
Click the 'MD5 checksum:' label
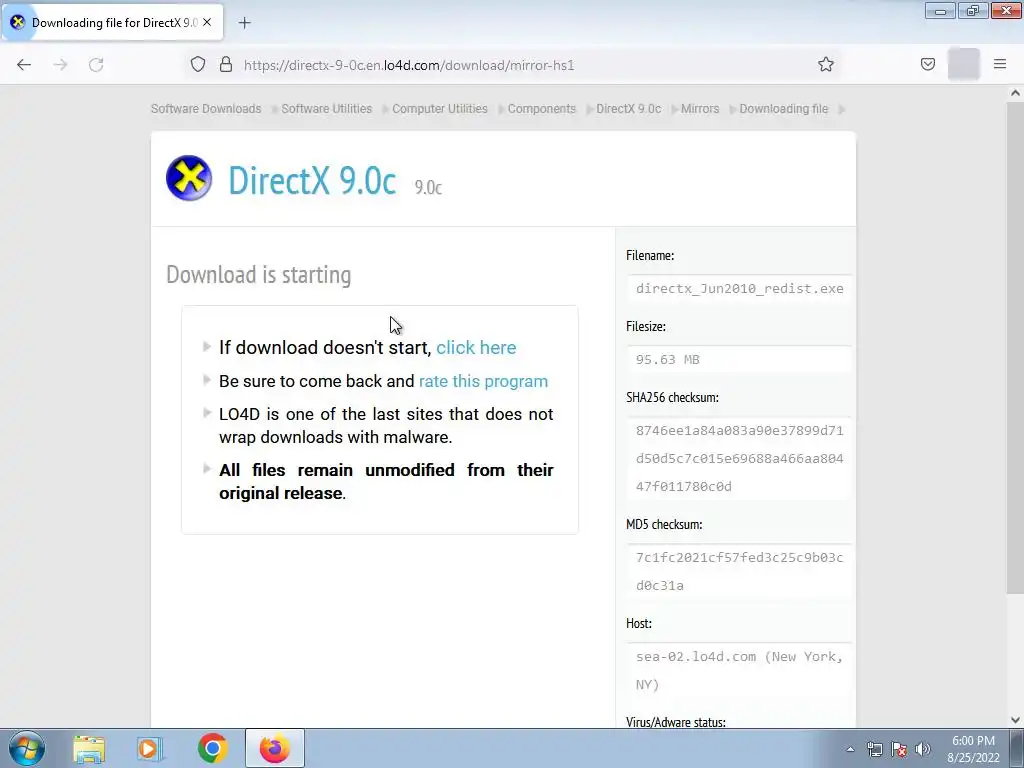coord(664,524)
